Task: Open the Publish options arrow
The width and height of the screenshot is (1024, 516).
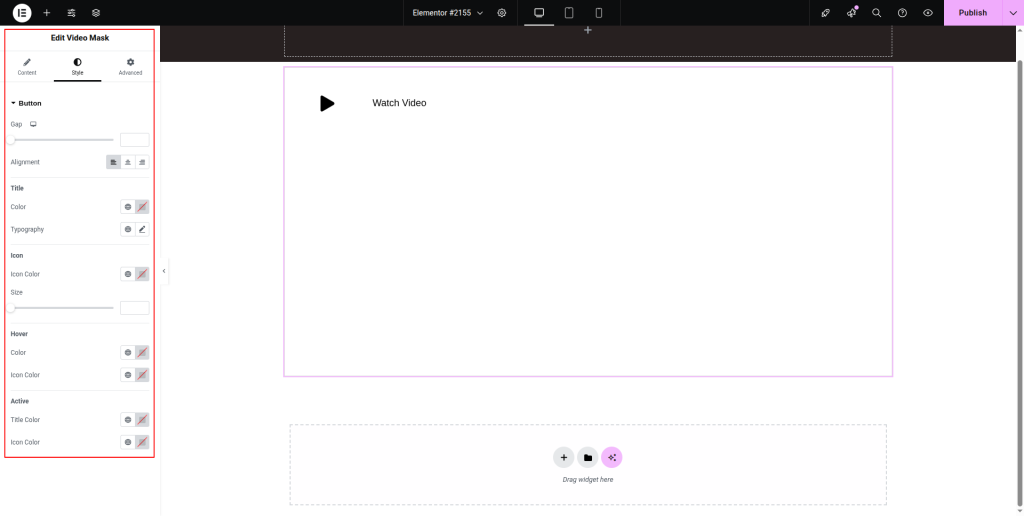Action: [1013, 12]
